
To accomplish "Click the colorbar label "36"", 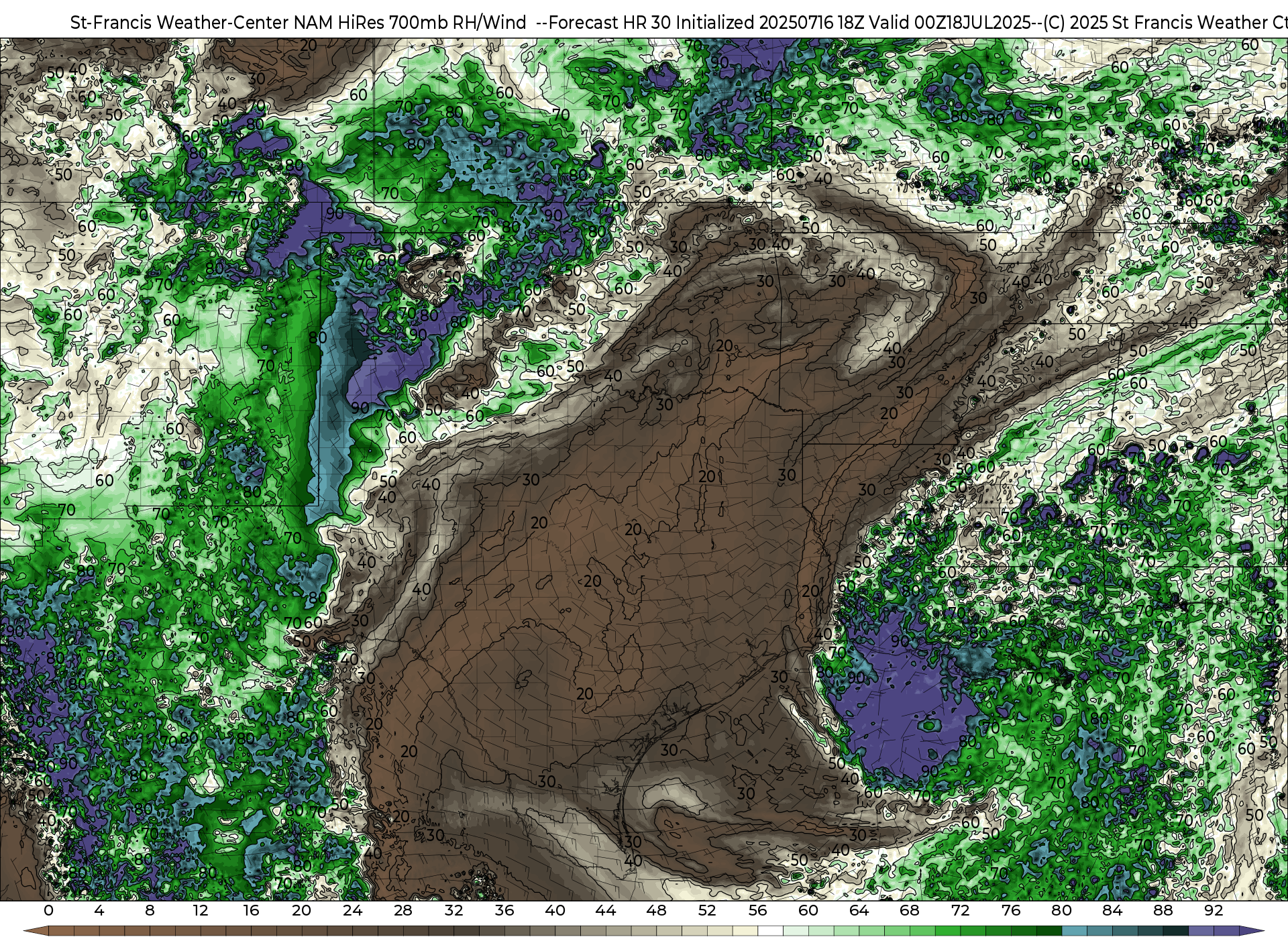I will click(x=504, y=910).
